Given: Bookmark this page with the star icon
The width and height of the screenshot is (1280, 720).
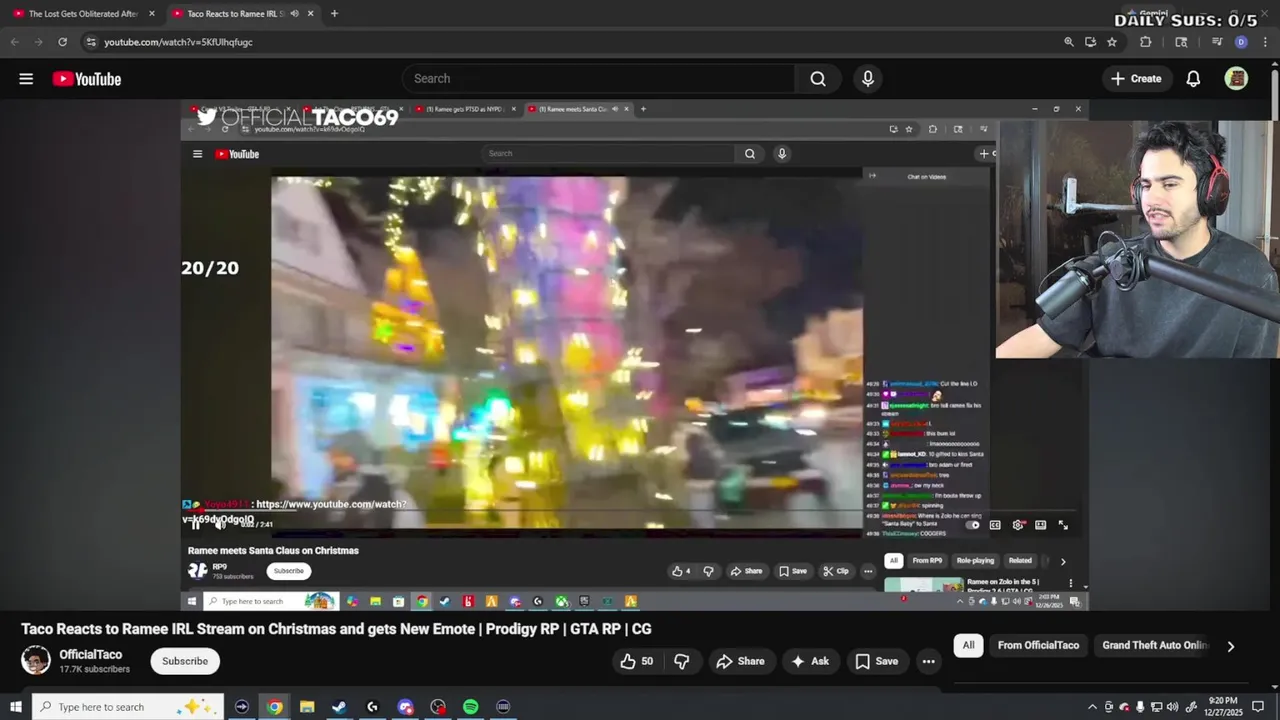Looking at the screenshot, I should click(1112, 42).
